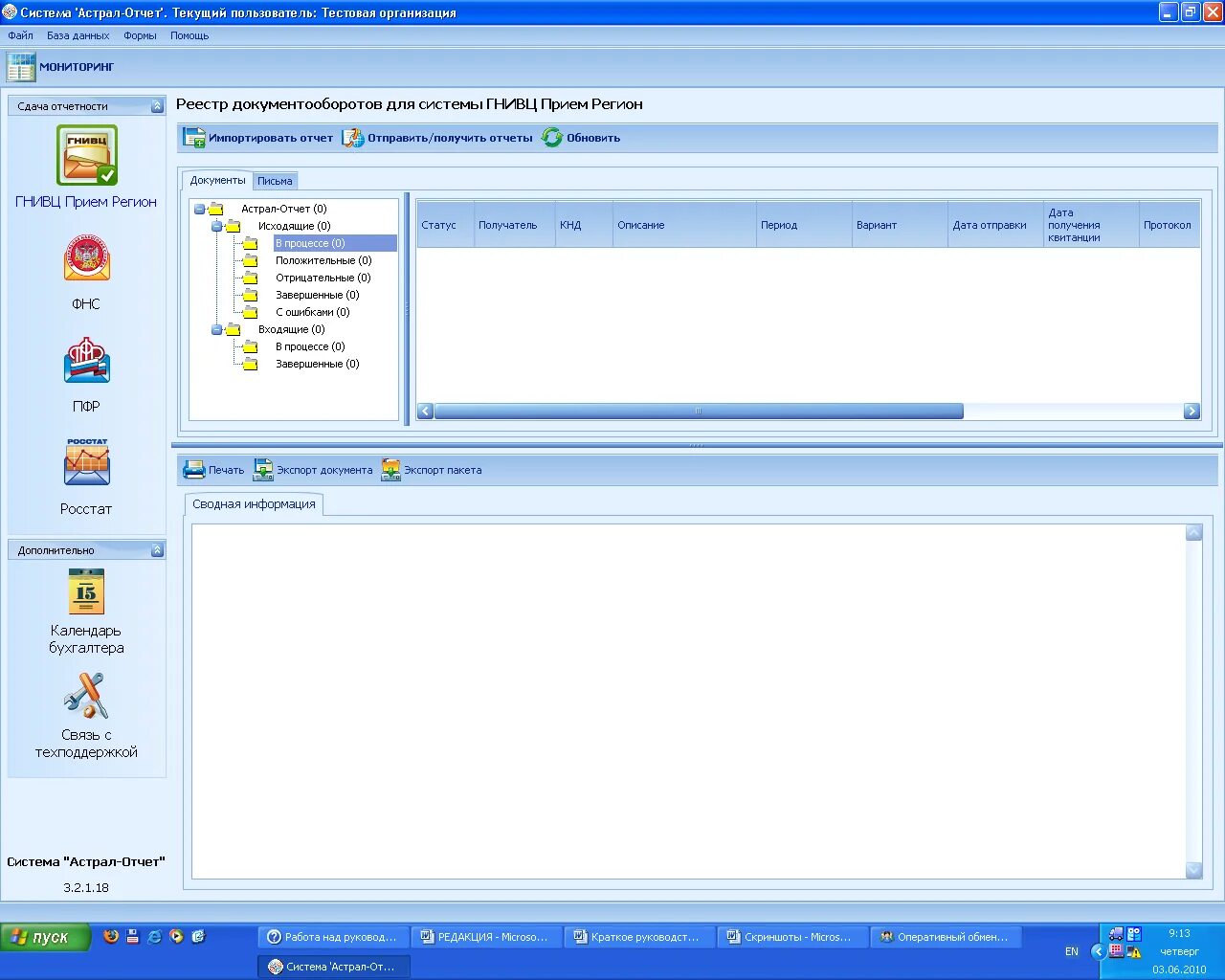Open the ФНС reporting icon
The image size is (1225, 980).
(x=87, y=257)
